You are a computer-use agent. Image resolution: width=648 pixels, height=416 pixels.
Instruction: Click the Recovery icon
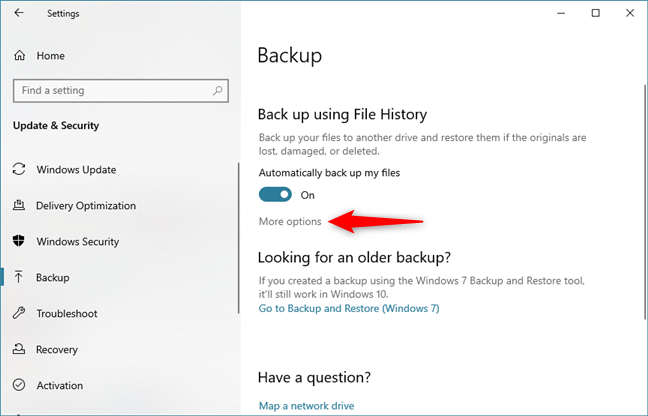click(19, 349)
